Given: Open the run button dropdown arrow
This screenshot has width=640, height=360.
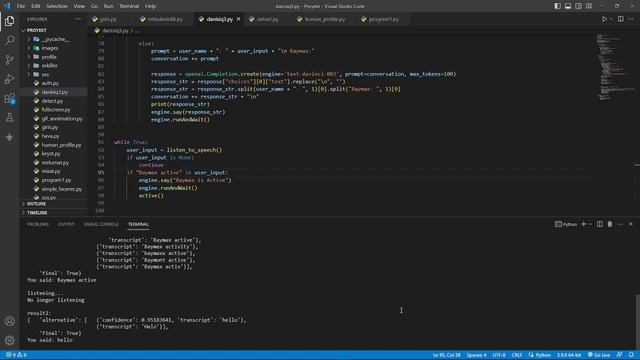Looking at the screenshot, I should [611, 19].
